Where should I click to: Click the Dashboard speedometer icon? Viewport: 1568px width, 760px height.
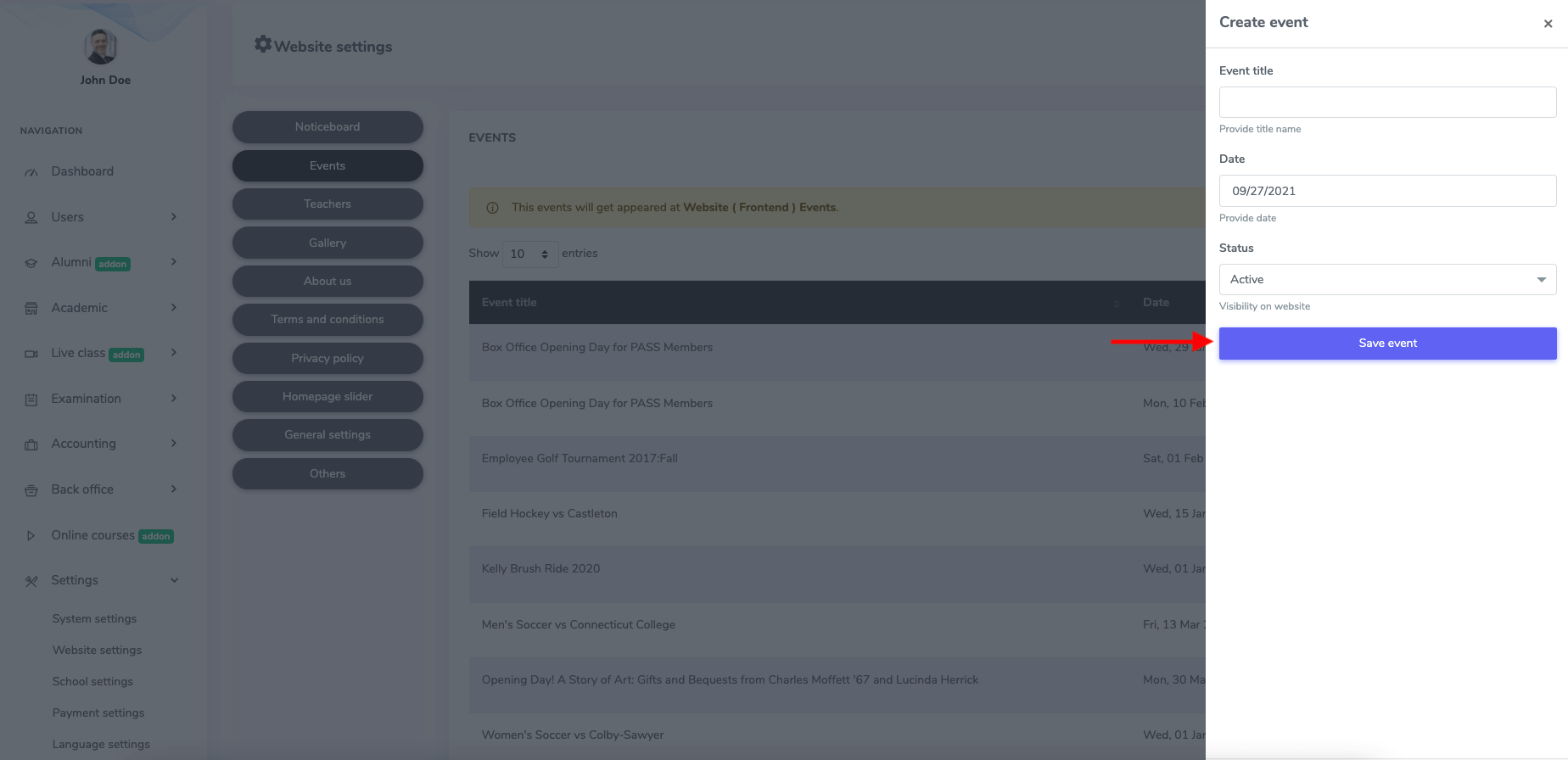pos(31,172)
